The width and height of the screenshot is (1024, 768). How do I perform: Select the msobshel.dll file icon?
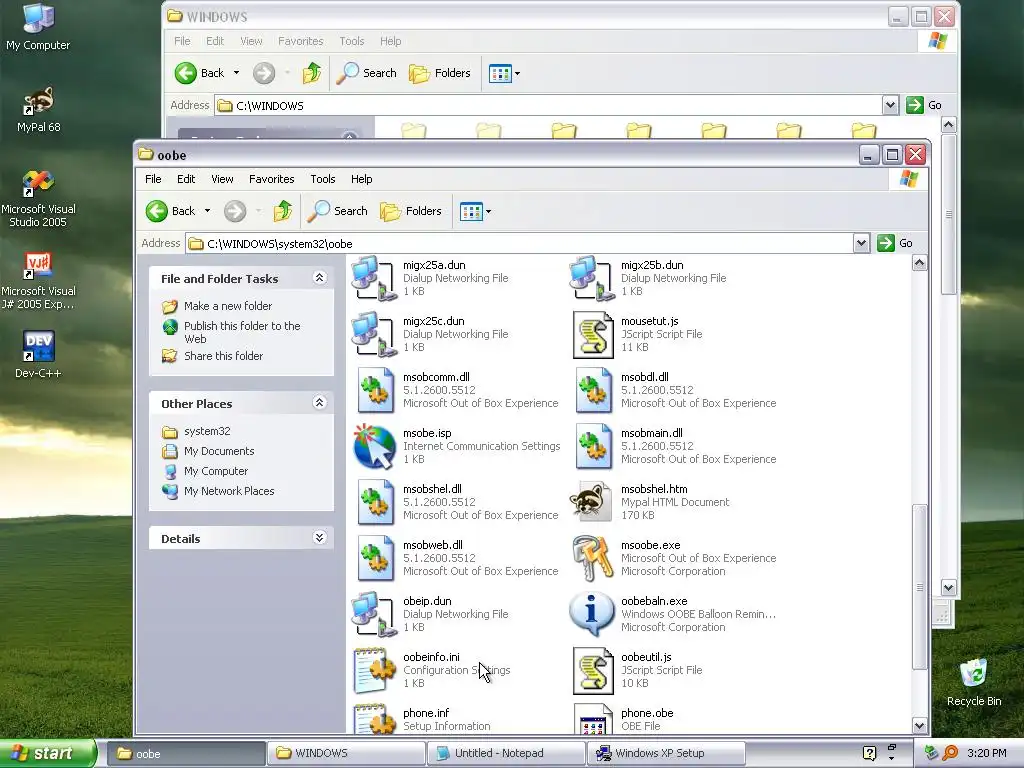click(376, 502)
